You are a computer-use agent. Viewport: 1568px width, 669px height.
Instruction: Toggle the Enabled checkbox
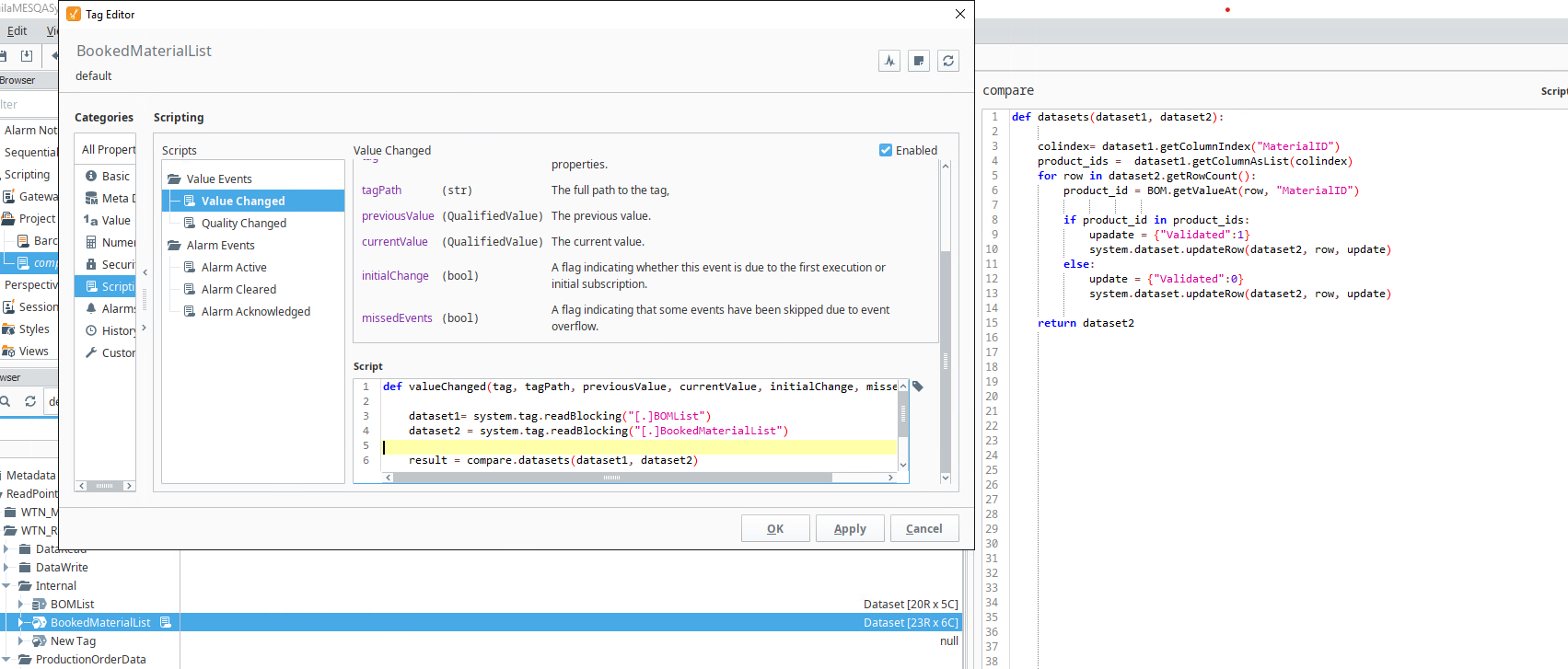(886, 150)
